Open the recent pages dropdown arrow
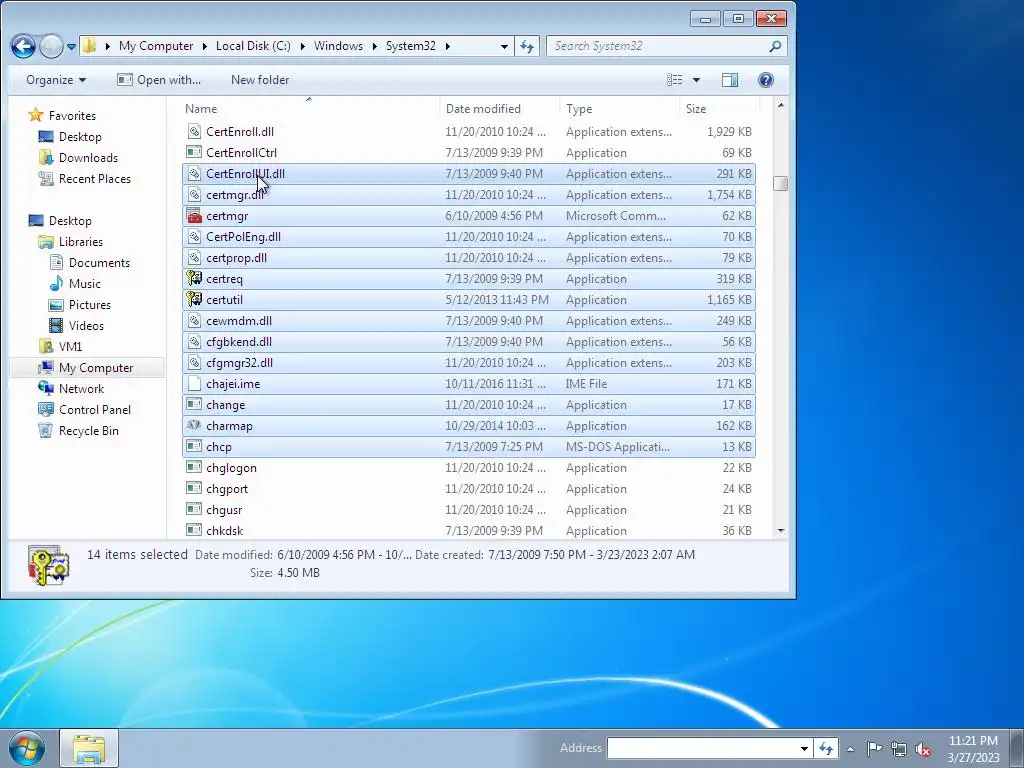Screen dimensions: 1024x768 pos(71,47)
